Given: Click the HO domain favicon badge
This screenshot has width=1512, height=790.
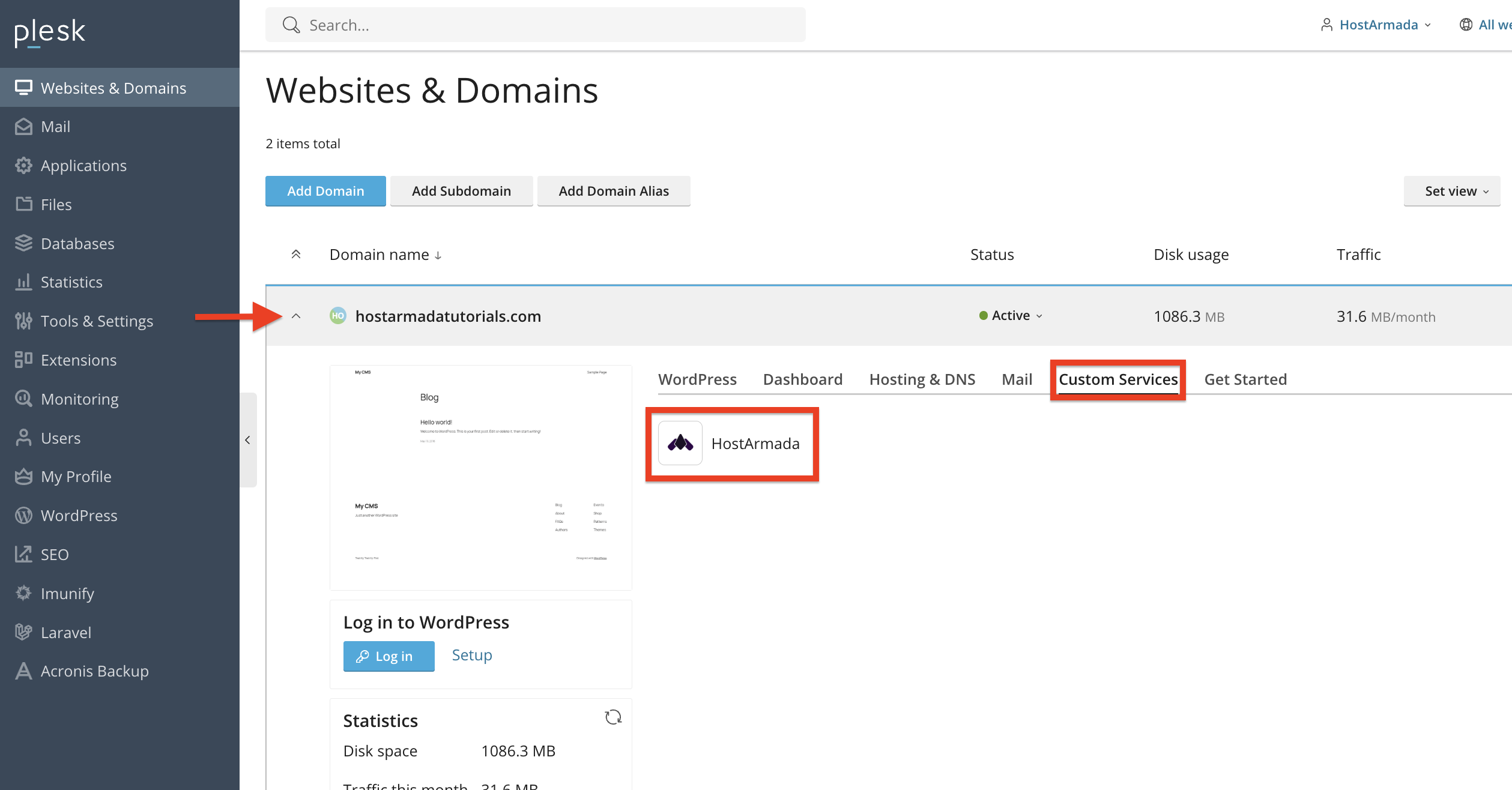Looking at the screenshot, I should (338, 316).
